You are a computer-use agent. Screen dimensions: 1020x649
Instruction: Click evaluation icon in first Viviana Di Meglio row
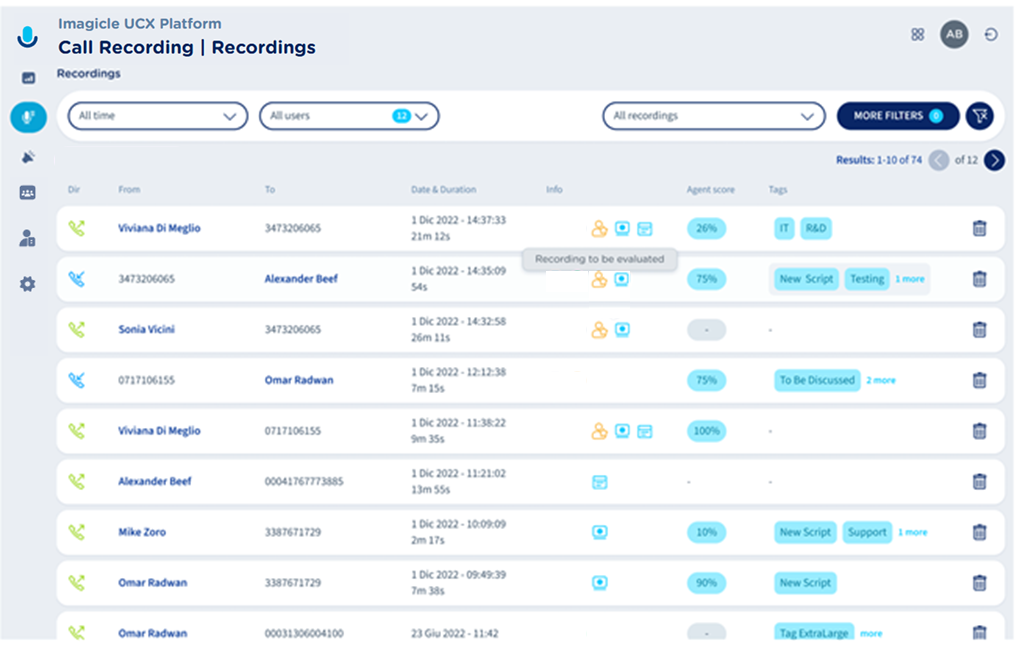coord(599,229)
